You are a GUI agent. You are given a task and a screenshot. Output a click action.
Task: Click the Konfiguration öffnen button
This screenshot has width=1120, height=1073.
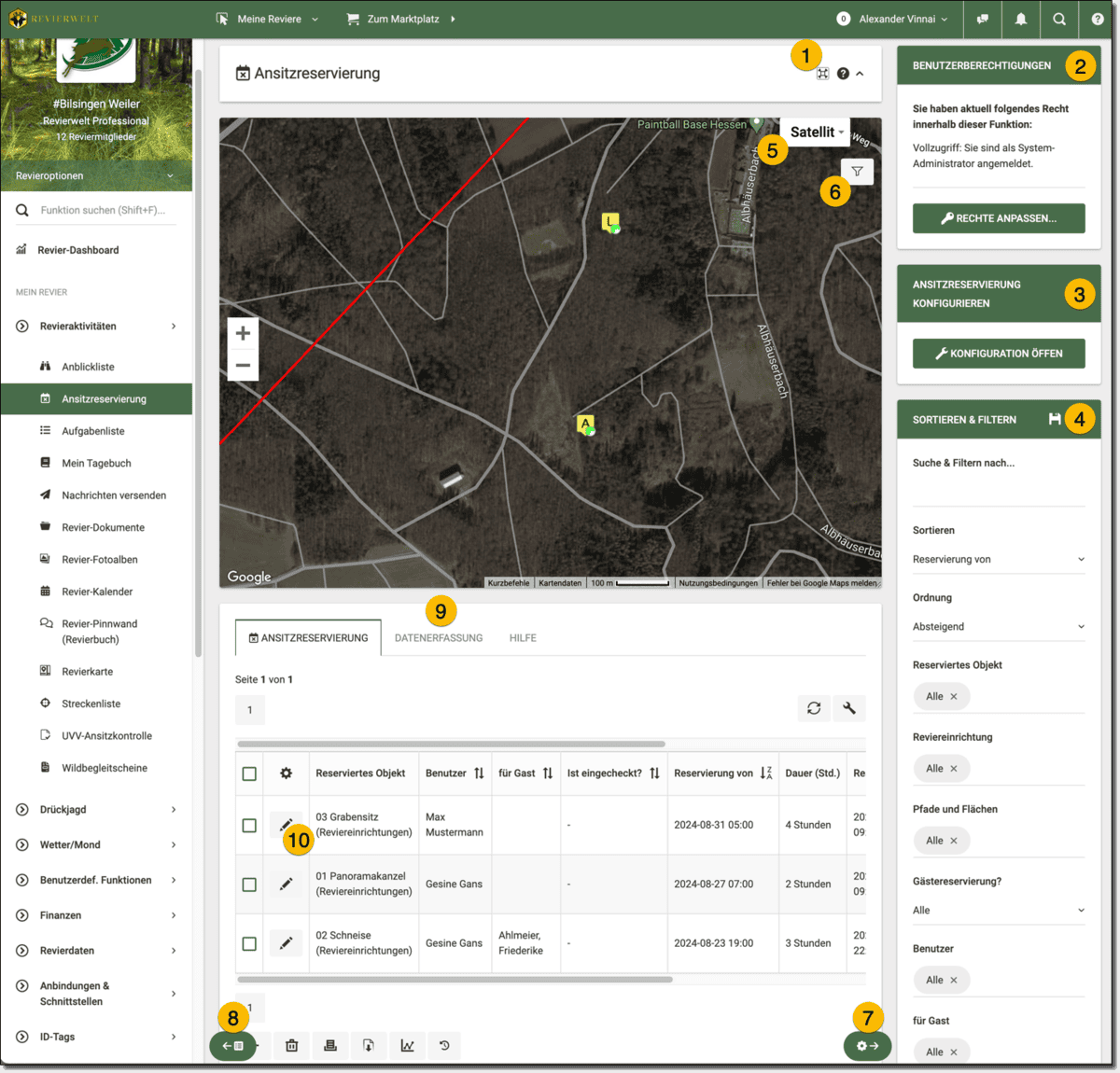point(998,354)
